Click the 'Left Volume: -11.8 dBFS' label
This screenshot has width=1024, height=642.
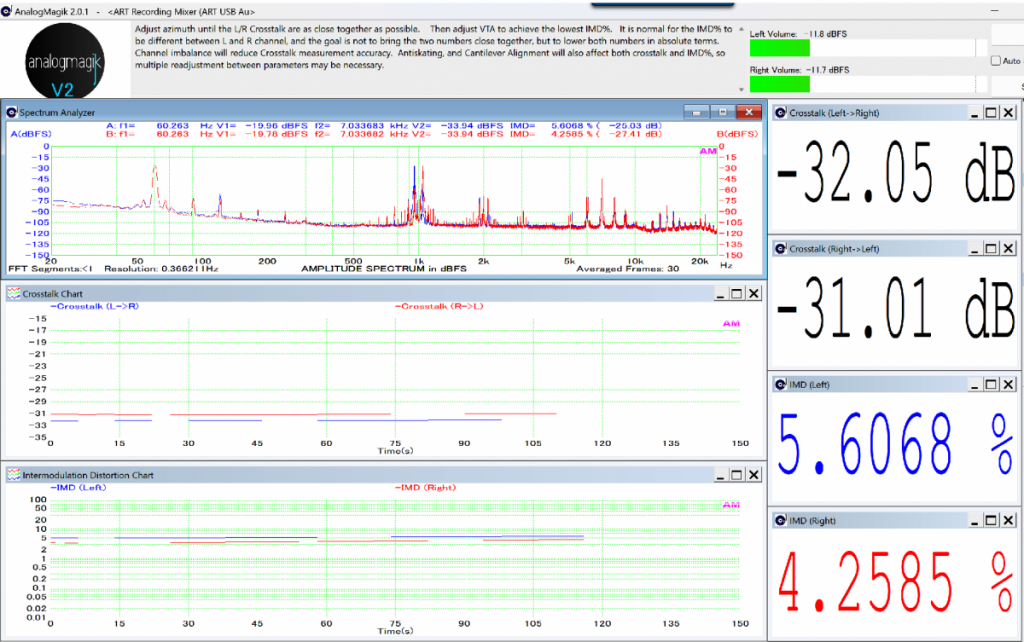pyautogui.click(x=798, y=34)
